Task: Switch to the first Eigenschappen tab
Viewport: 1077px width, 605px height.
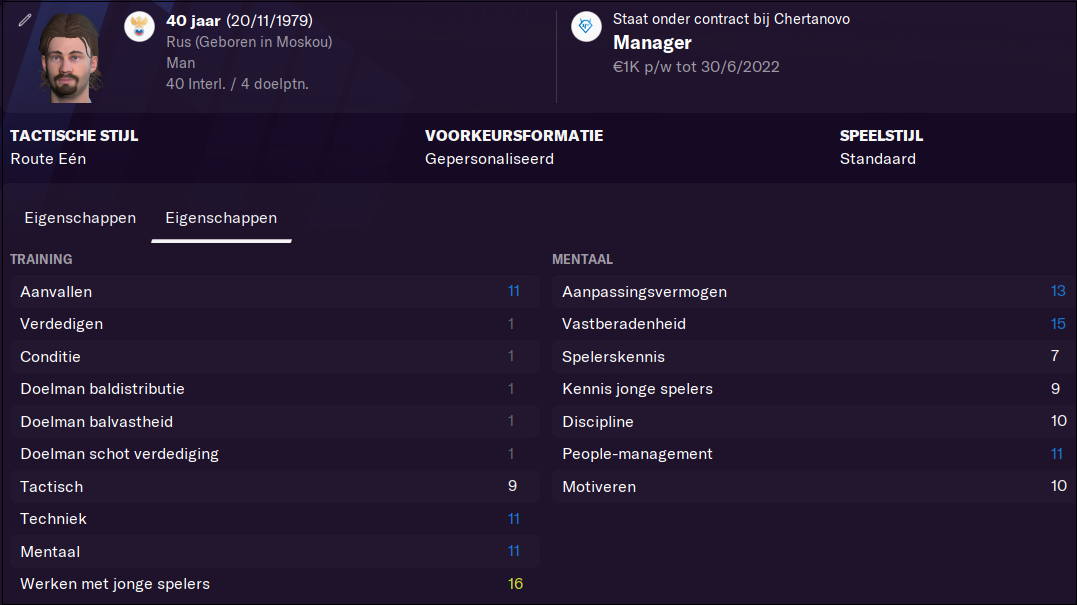Action: click(x=80, y=218)
